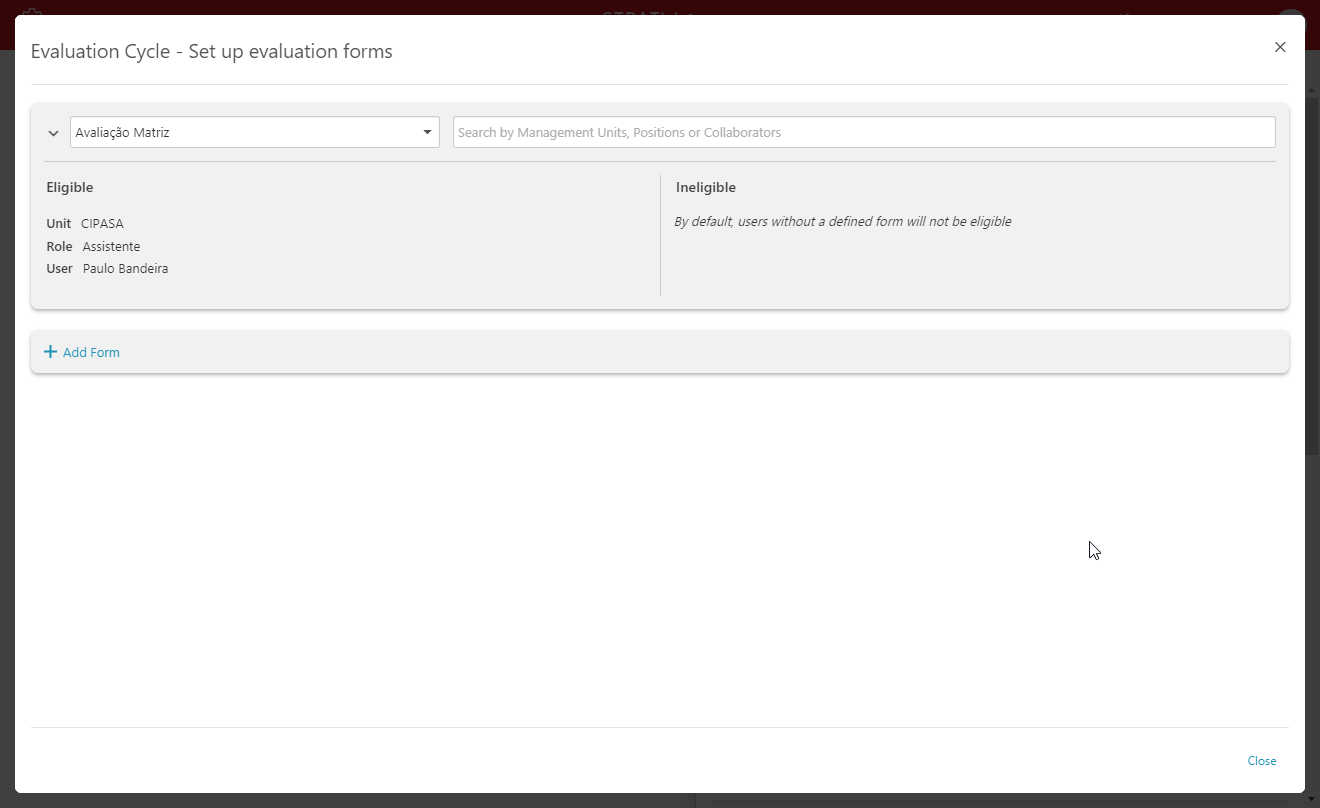This screenshot has height=808, width=1320.
Task: Select the Paulo Bandeira user entry
Action: pyautogui.click(x=125, y=269)
